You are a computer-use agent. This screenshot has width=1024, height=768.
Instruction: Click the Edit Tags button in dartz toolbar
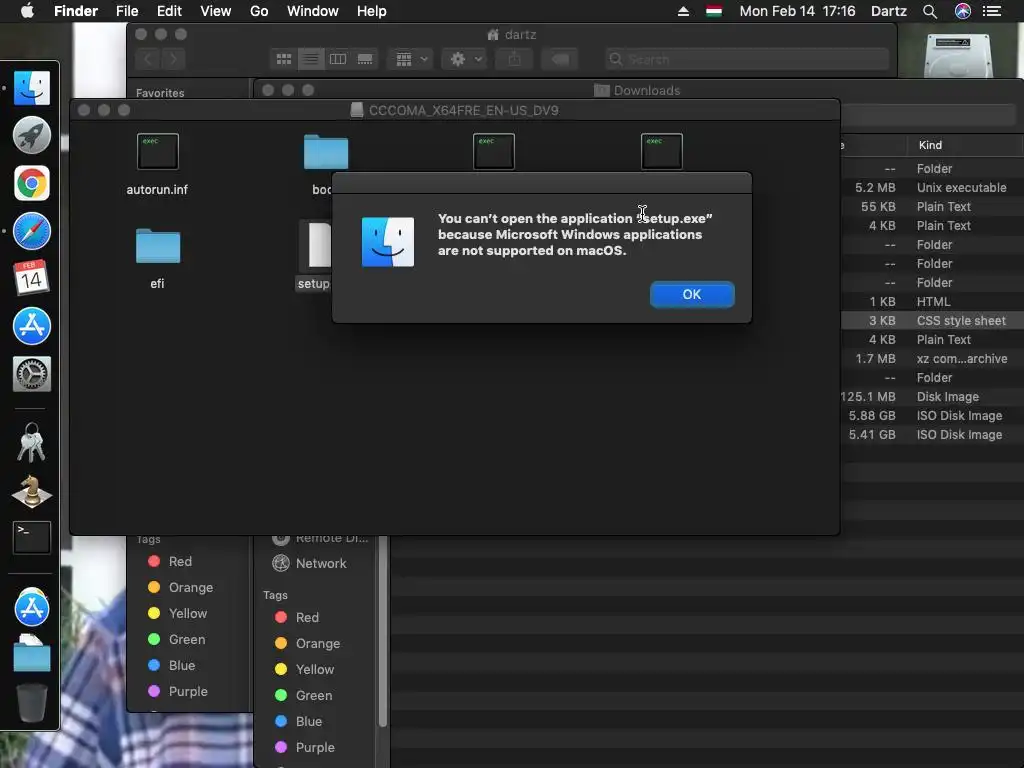560,59
